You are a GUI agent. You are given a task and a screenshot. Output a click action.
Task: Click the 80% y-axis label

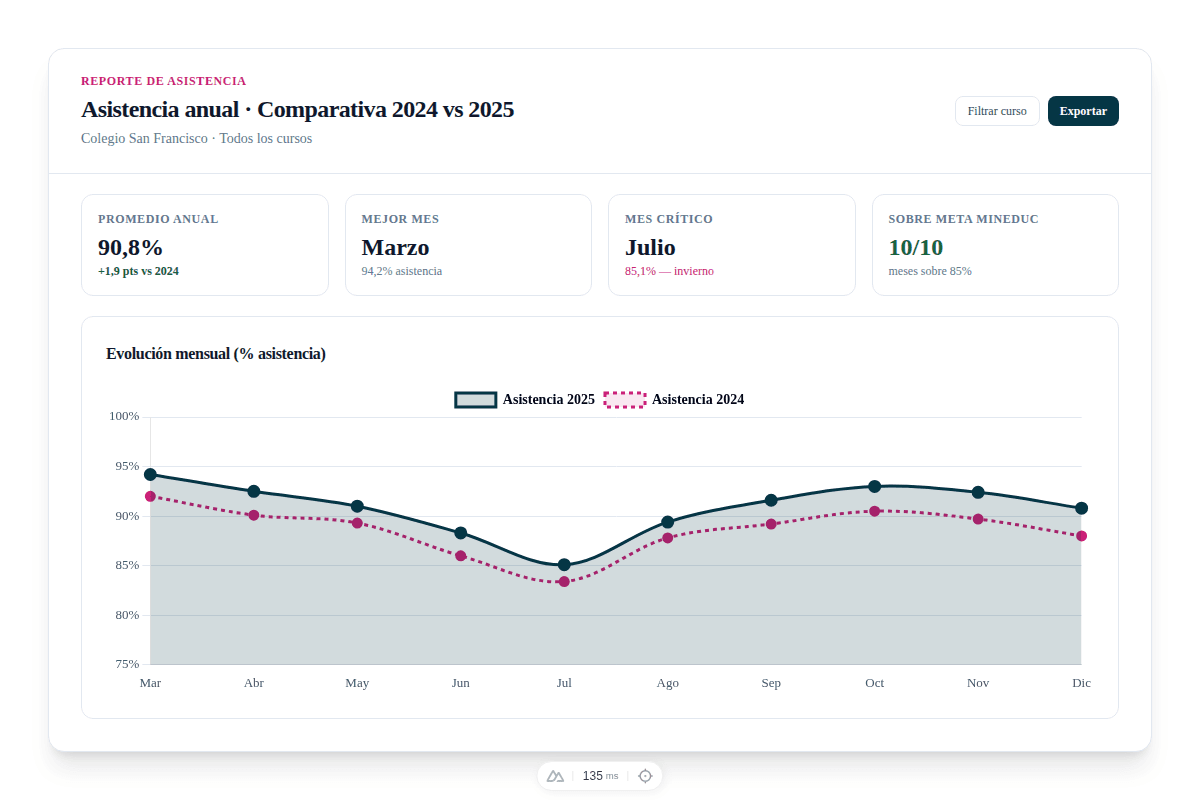tap(127, 615)
